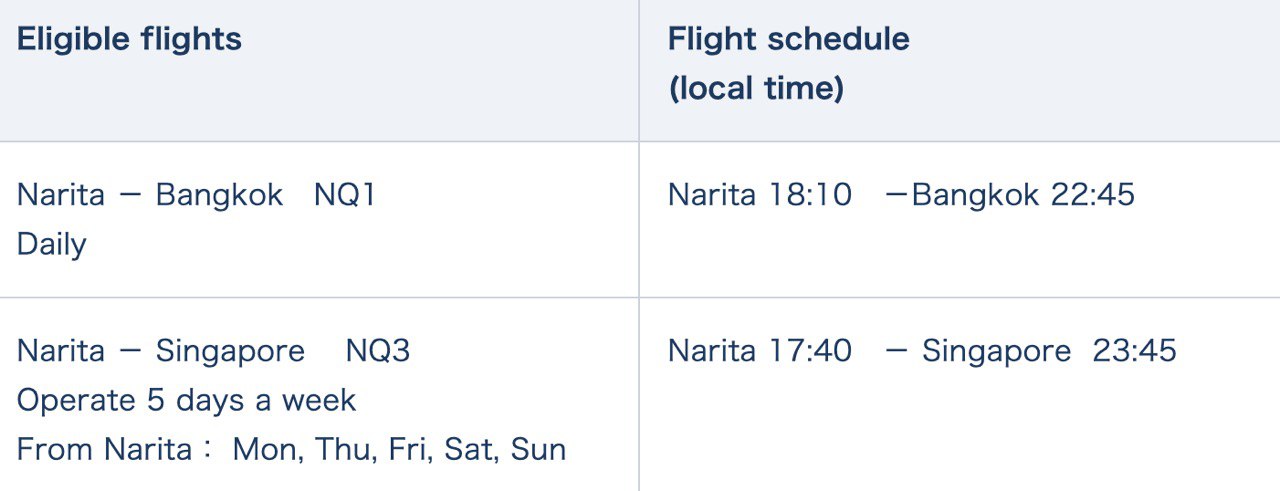Image resolution: width=1280 pixels, height=491 pixels.
Task: Click the "Eligible flights" column header
Action: click(129, 39)
